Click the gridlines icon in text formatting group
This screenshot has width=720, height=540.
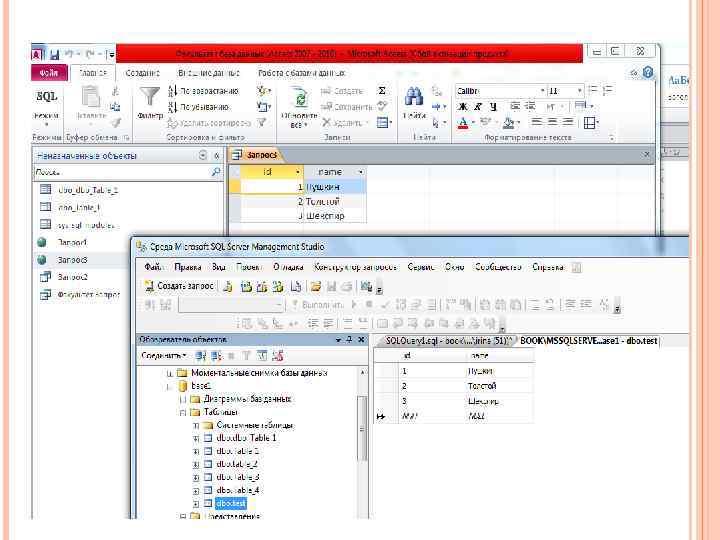pos(589,123)
